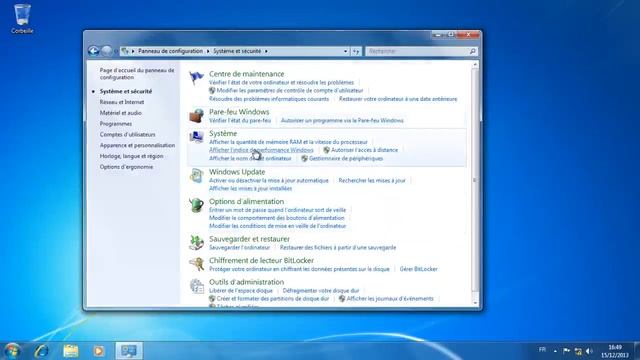This screenshot has height=360, width=640.
Task: Click the Options d'alimentation battery icon
Action: (196, 205)
